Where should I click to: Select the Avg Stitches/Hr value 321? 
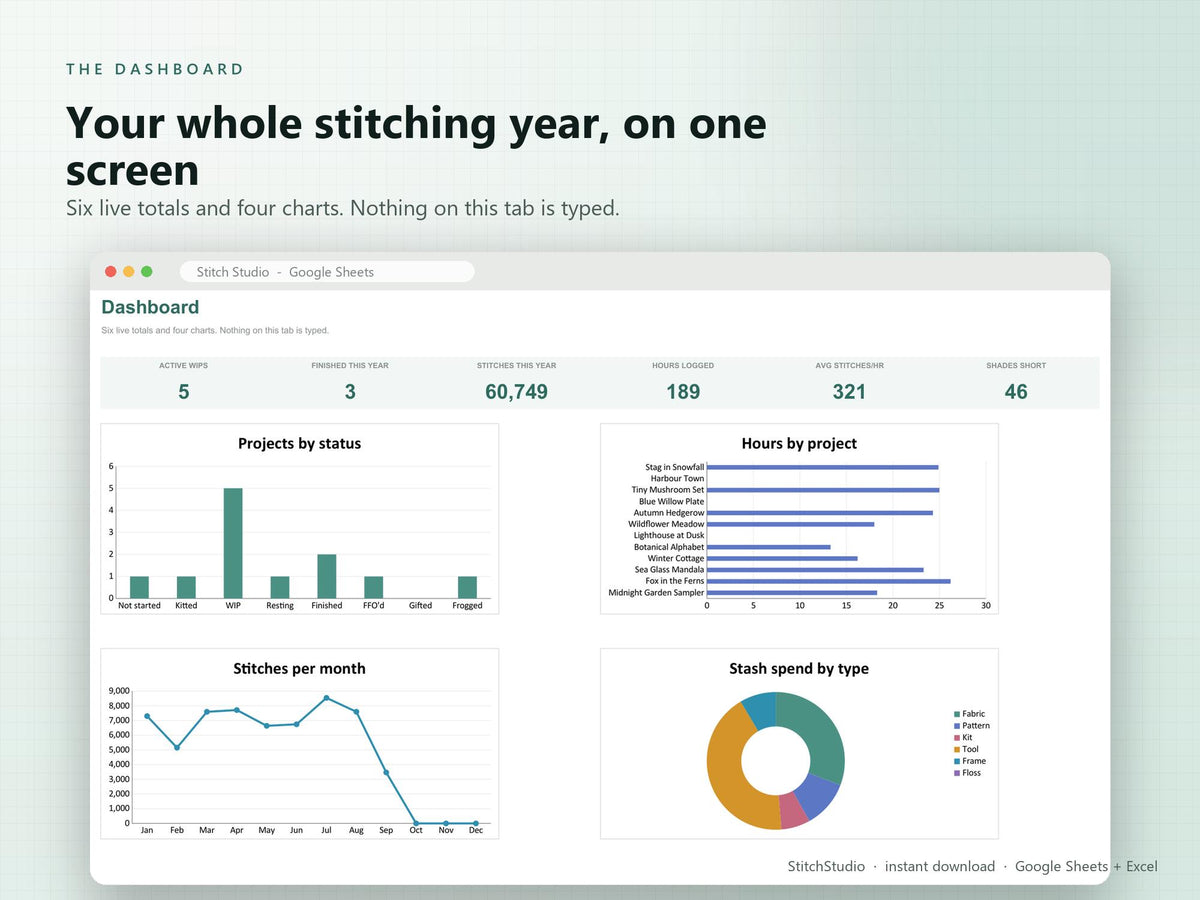click(849, 392)
